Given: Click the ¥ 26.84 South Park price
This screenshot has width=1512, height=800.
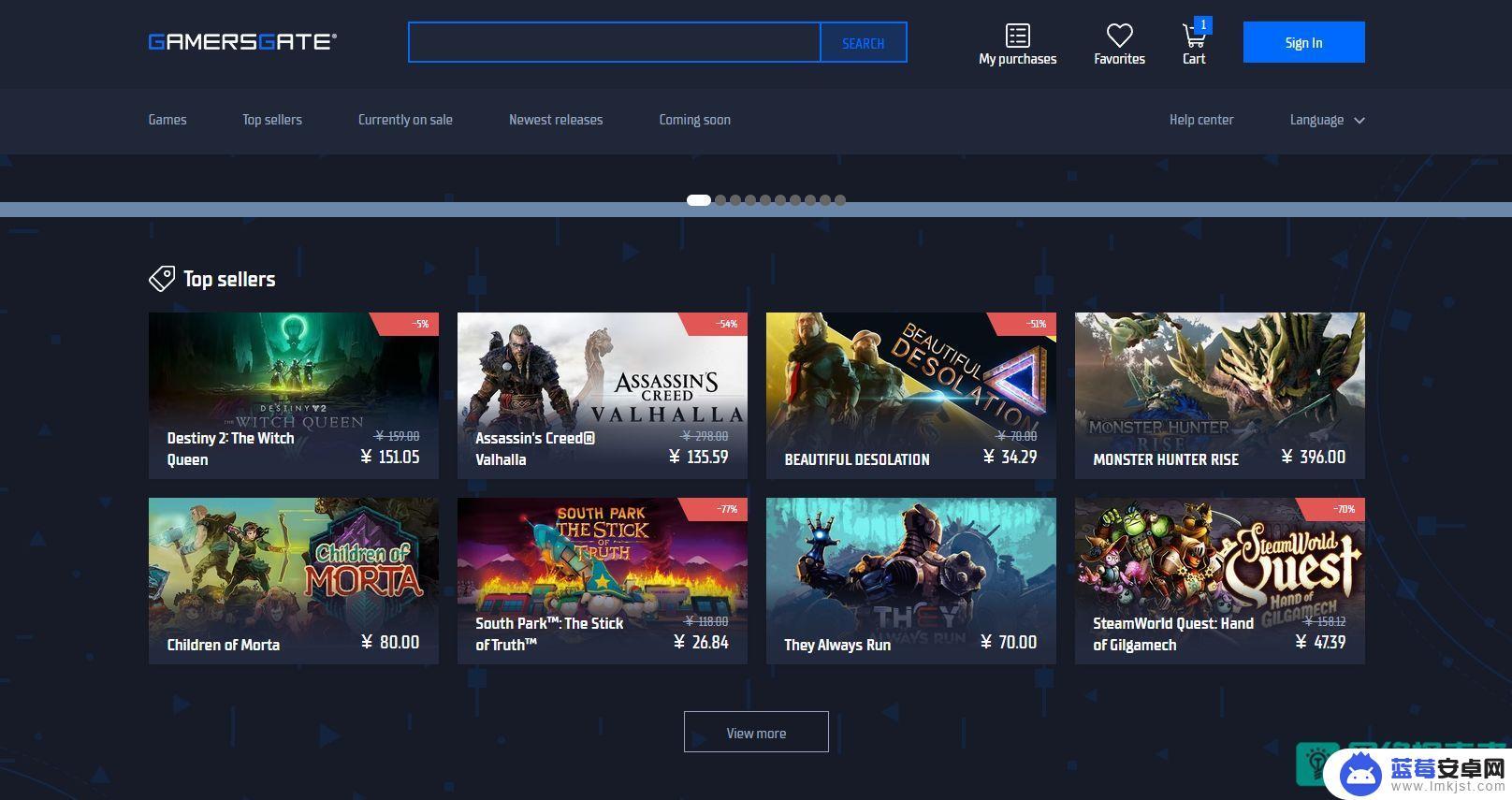Looking at the screenshot, I should 701,642.
